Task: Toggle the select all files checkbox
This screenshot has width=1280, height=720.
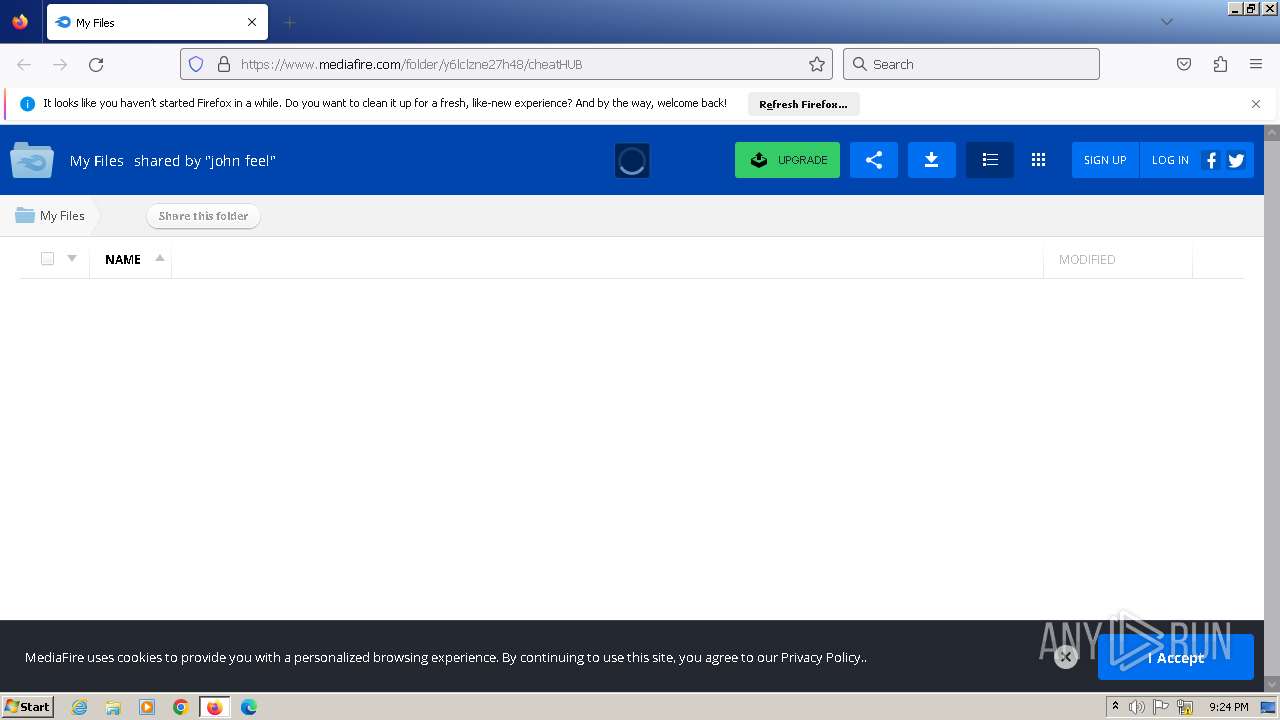Action: pos(47,259)
